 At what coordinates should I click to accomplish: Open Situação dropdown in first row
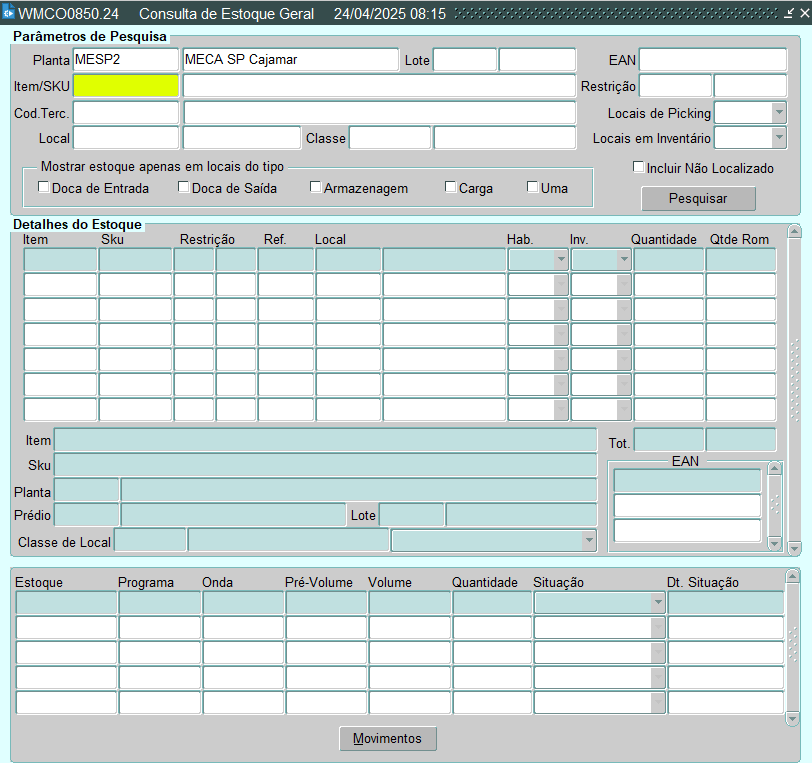[x=657, y=603]
